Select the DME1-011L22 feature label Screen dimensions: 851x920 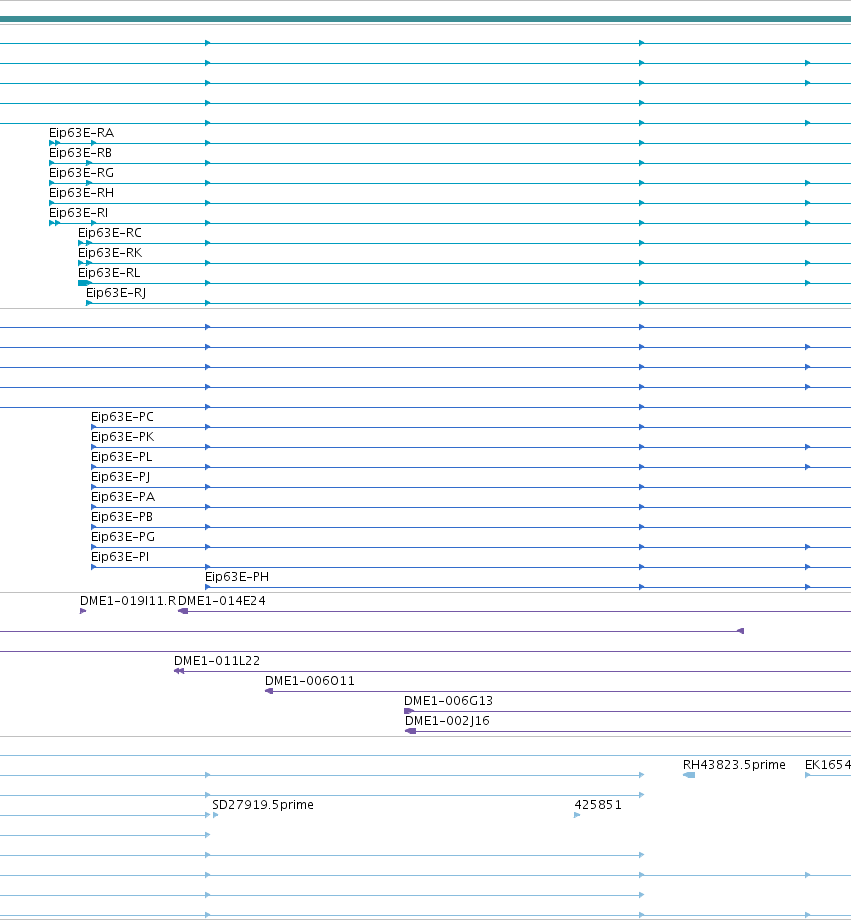pyautogui.click(x=217, y=661)
